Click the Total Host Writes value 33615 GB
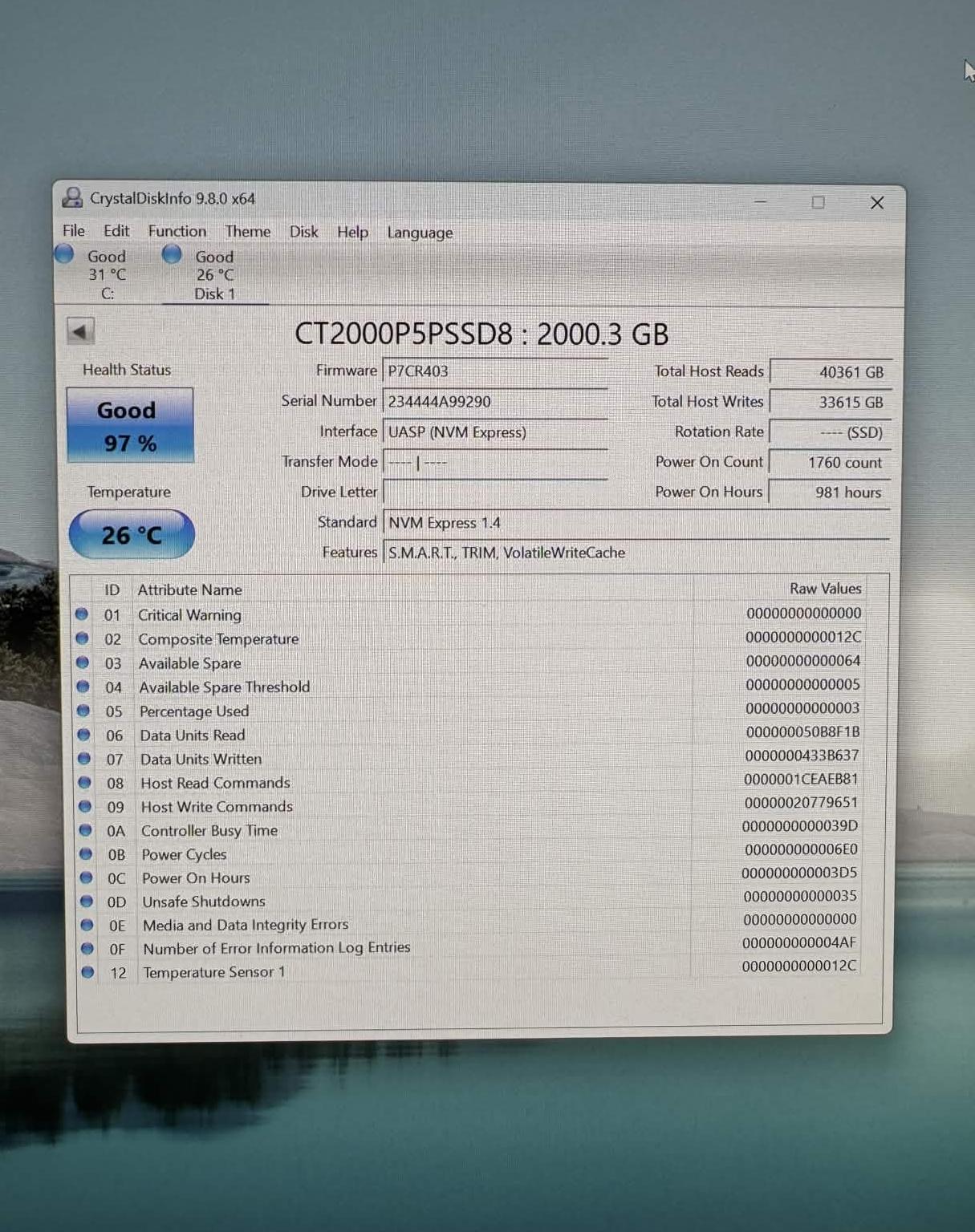975x1232 pixels. (831, 403)
